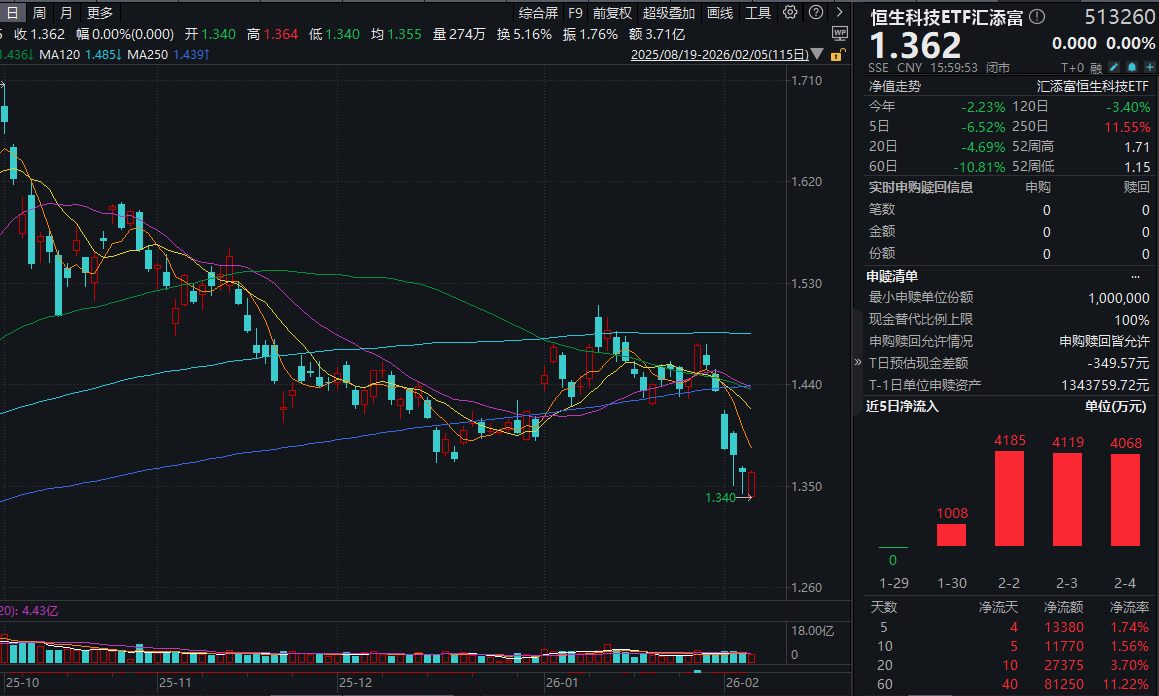
Task: Select the daily 日 period tab
Action: click(x=13, y=13)
